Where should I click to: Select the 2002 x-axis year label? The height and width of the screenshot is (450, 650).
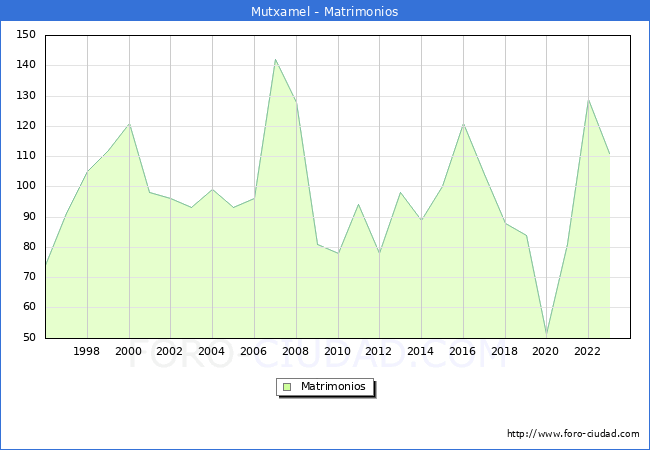(170, 351)
